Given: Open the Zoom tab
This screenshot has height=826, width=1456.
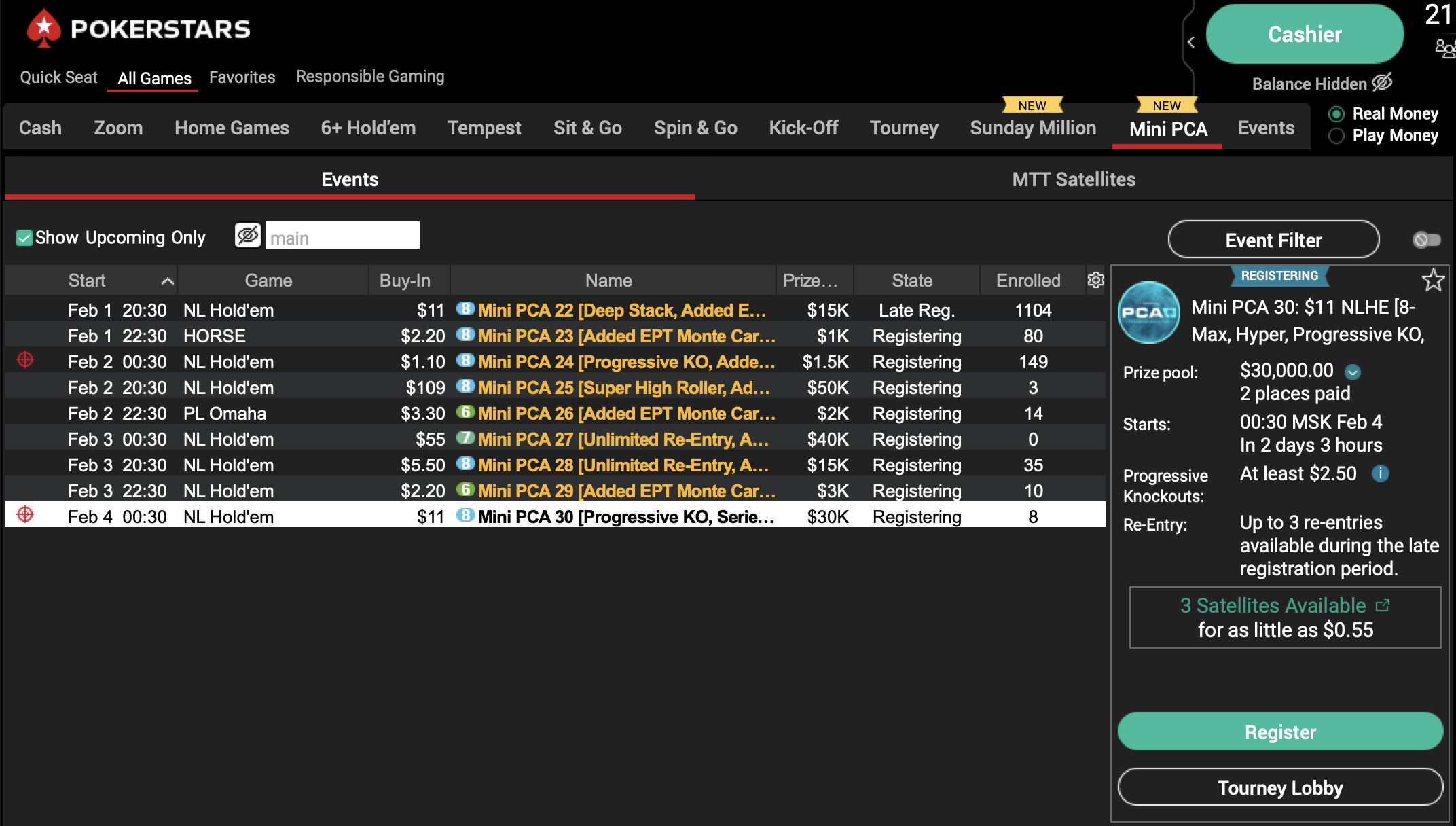Looking at the screenshot, I should [x=118, y=128].
